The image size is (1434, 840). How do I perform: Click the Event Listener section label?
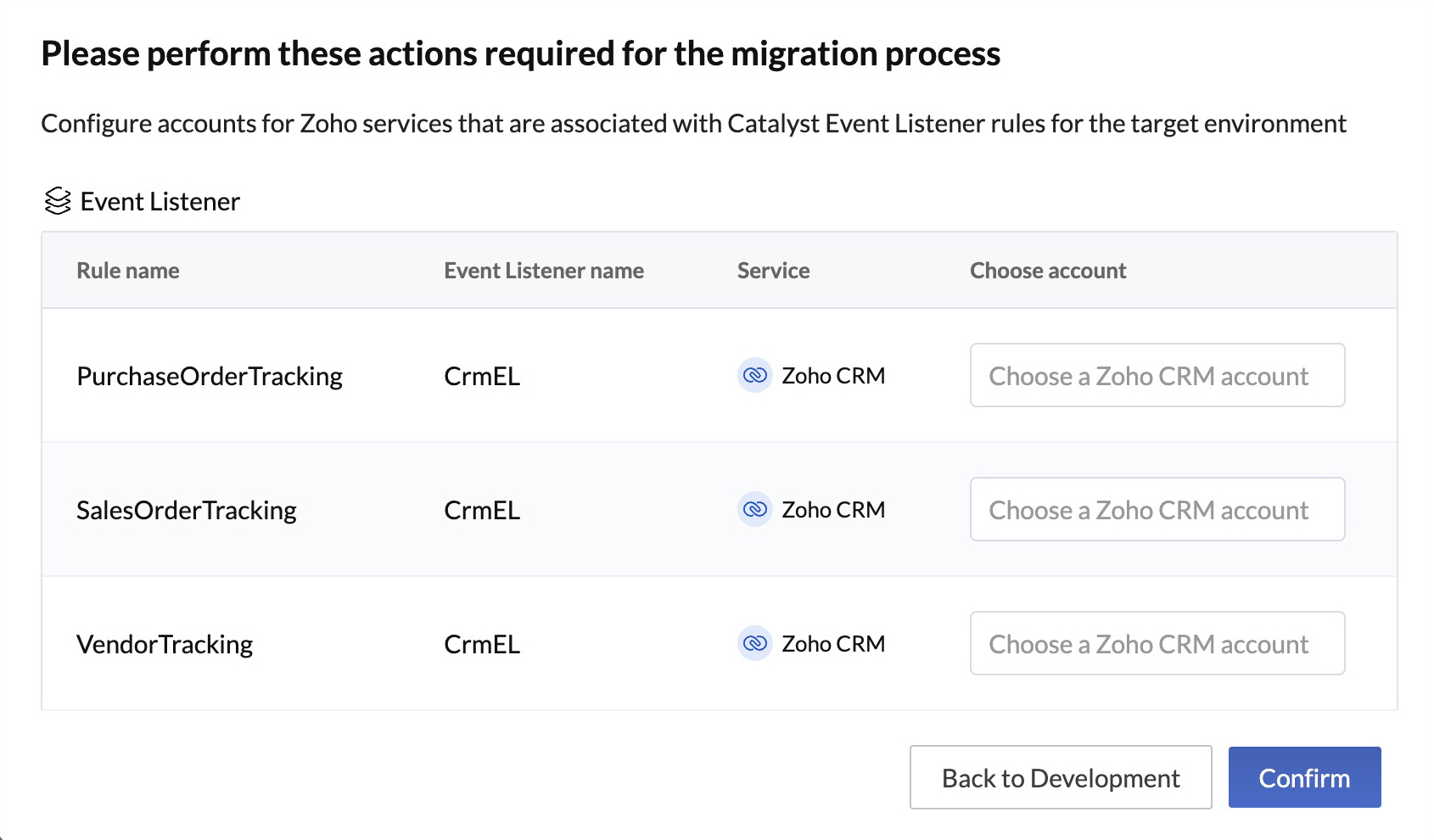point(160,202)
